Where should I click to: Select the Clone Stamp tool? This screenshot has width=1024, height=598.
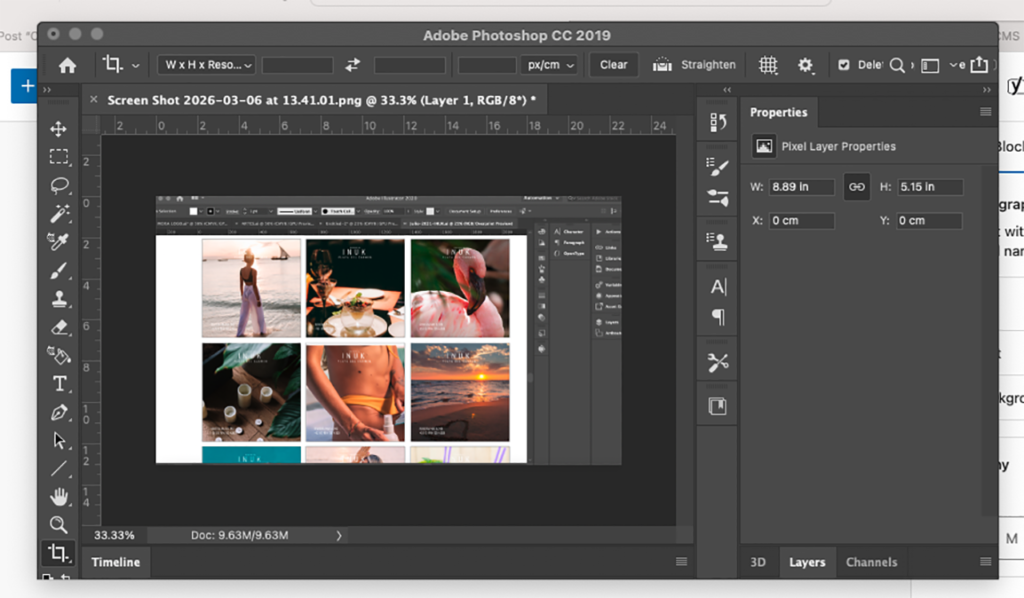click(x=59, y=299)
